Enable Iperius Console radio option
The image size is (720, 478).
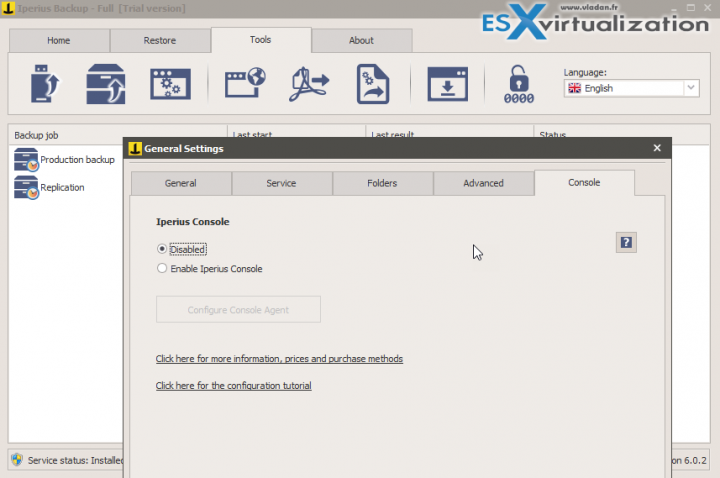click(162, 268)
